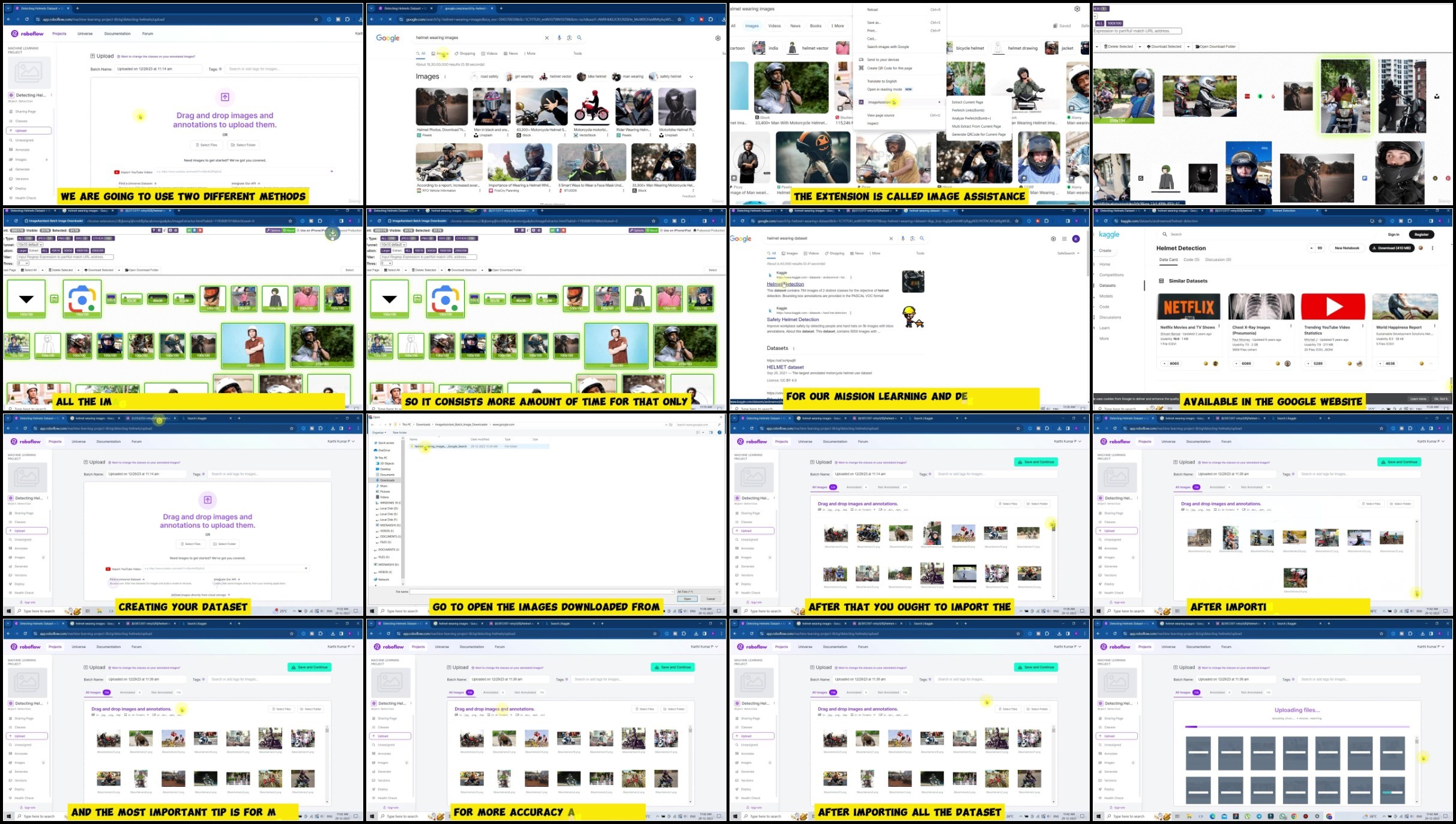Expand Select All arrow in 'ALL THE IM' frame

point(43,270)
